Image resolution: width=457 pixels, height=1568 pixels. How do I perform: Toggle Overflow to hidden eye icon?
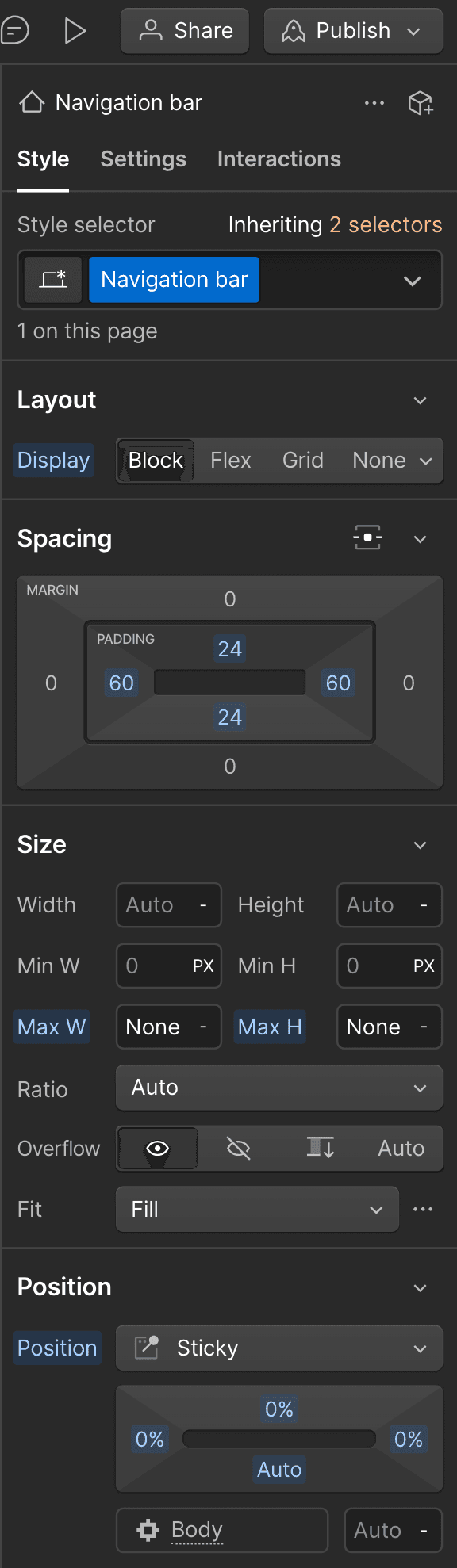[x=238, y=1148]
